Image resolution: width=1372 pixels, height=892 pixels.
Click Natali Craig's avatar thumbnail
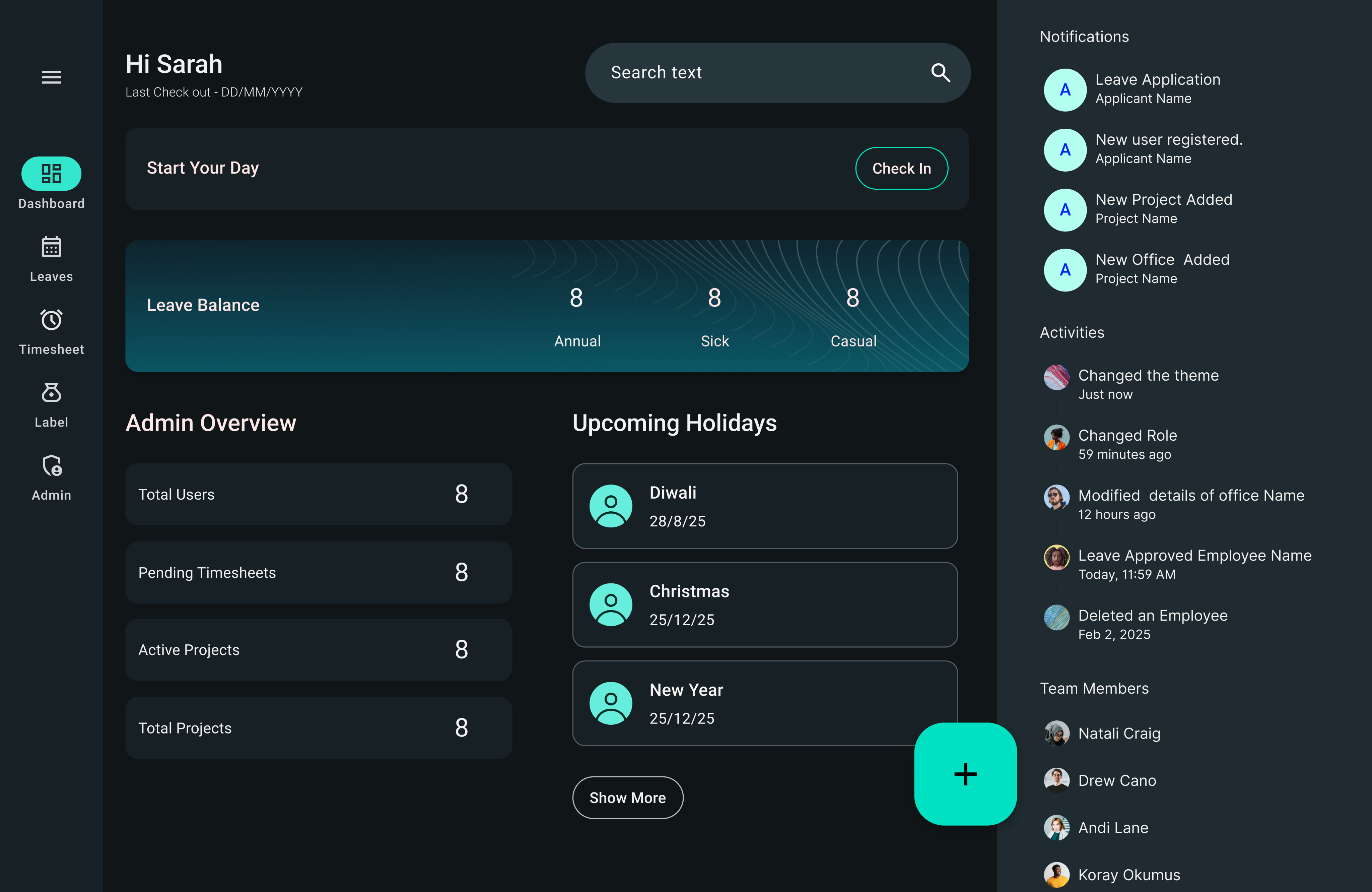[1057, 733]
